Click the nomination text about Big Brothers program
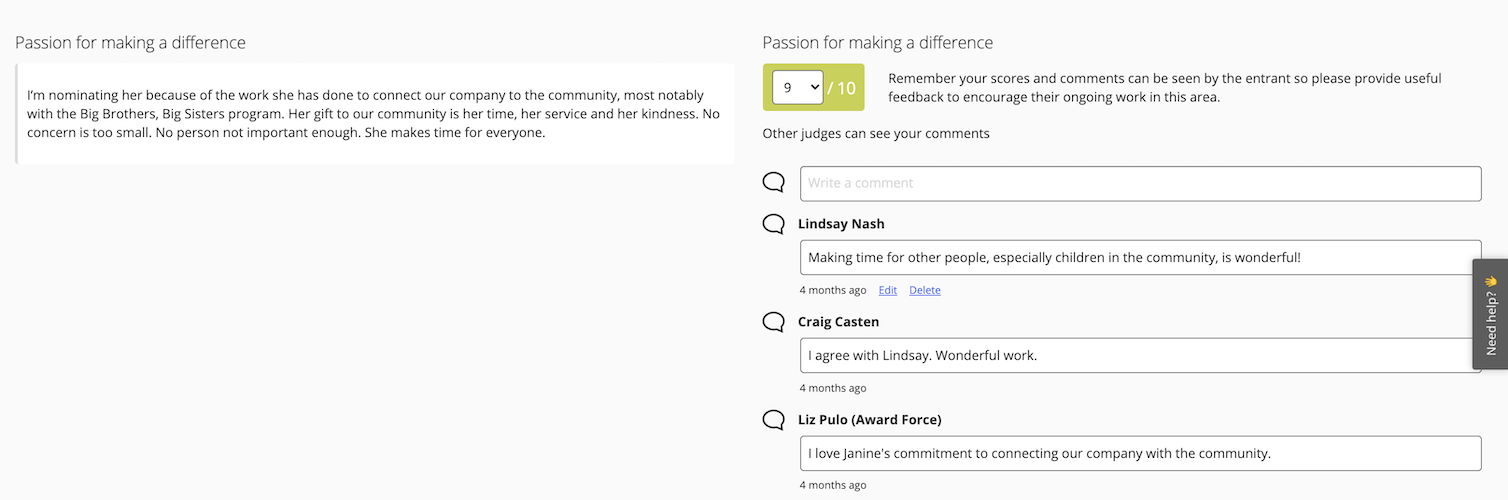 (375, 113)
